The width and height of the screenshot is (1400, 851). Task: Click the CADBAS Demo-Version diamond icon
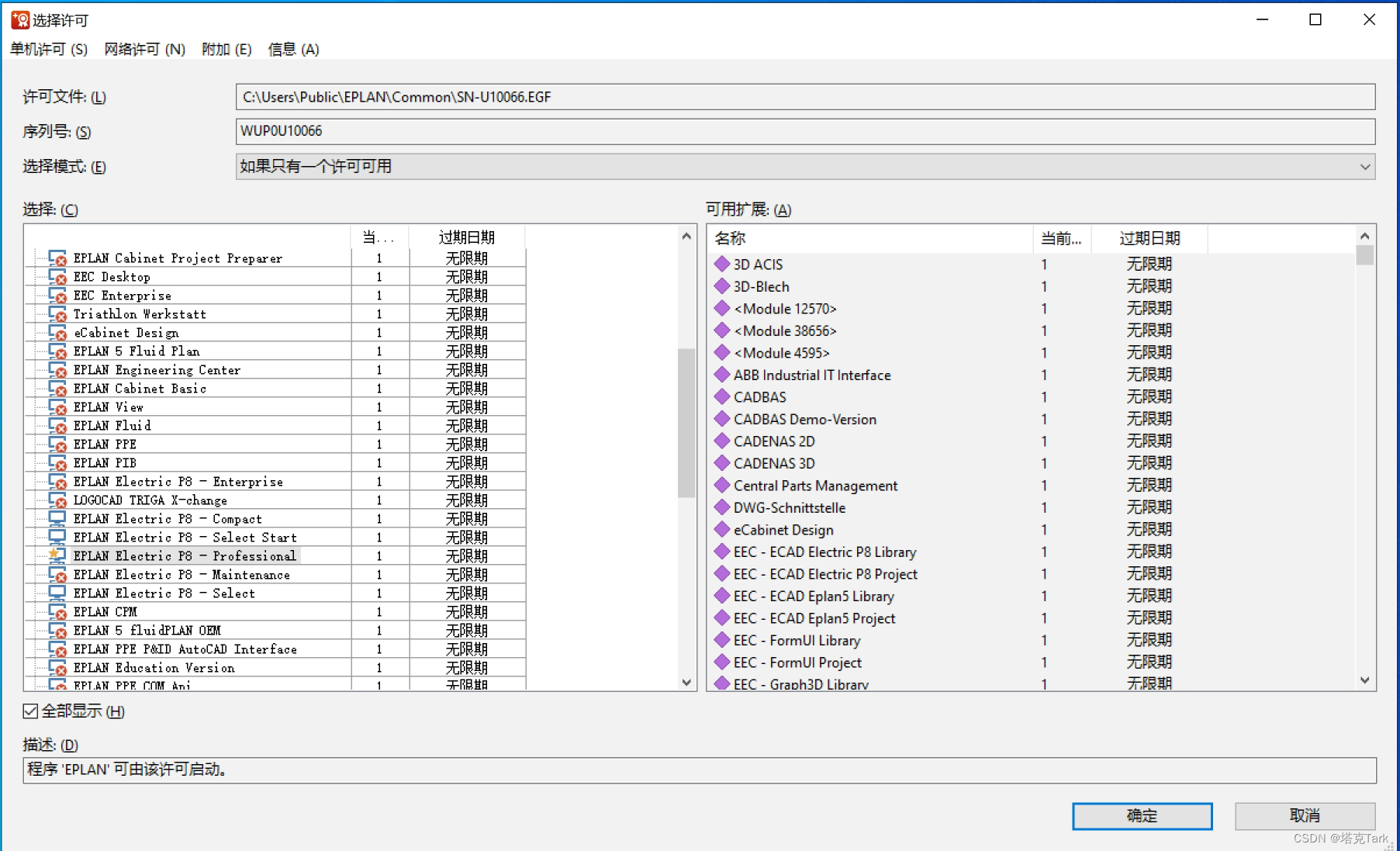click(x=722, y=419)
